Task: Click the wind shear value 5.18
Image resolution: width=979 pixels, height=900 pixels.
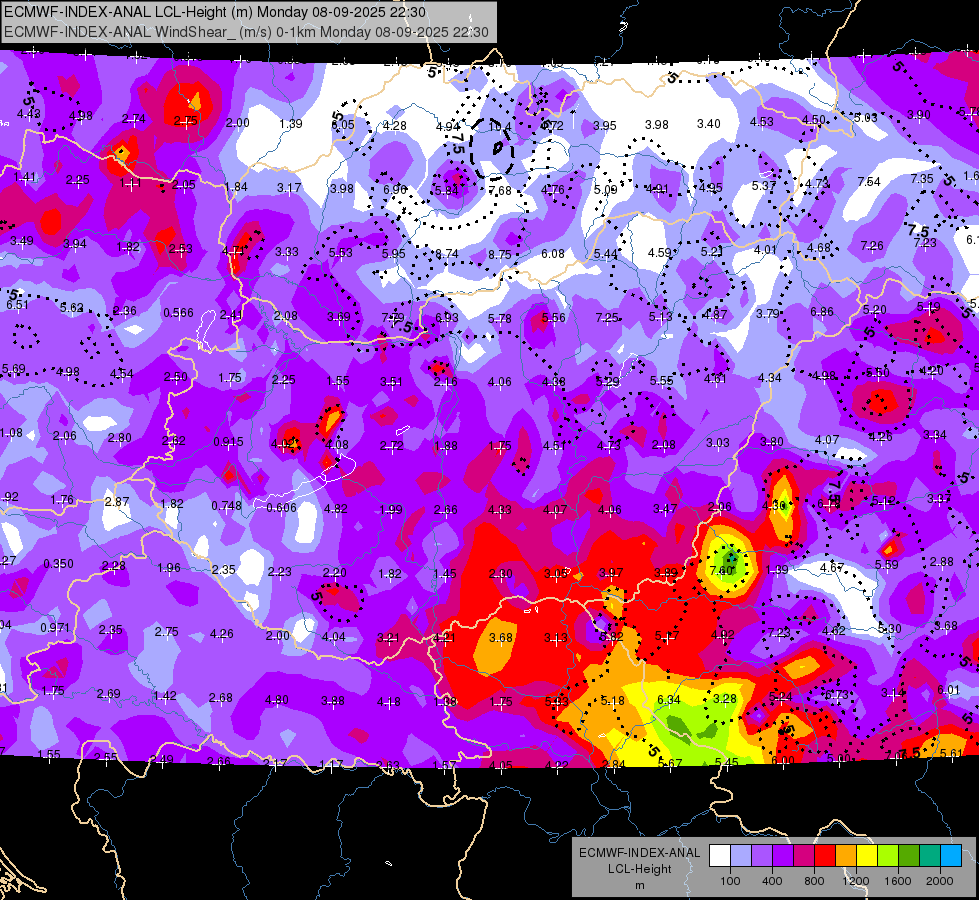Action: click(612, 701)
